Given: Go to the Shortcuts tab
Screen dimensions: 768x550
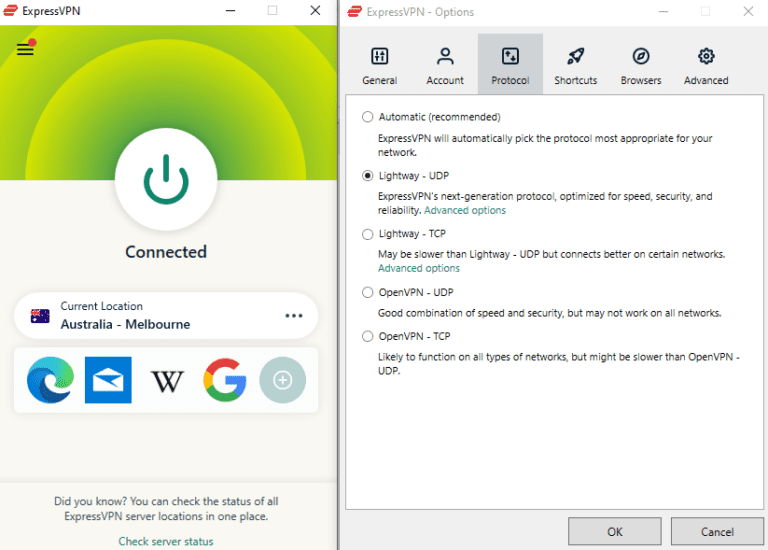Looking at the screenshot, I should 575,65.
